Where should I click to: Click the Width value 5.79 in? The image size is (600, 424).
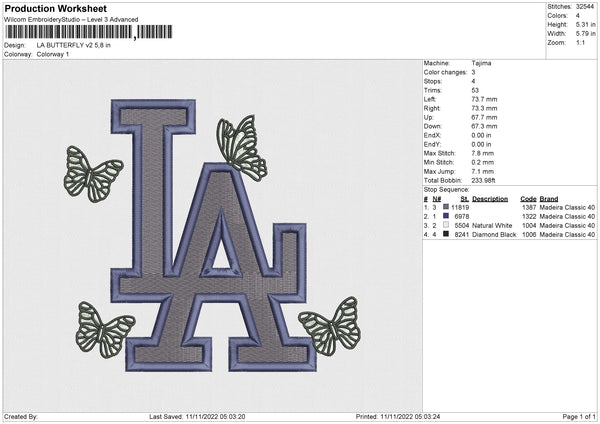585,34
